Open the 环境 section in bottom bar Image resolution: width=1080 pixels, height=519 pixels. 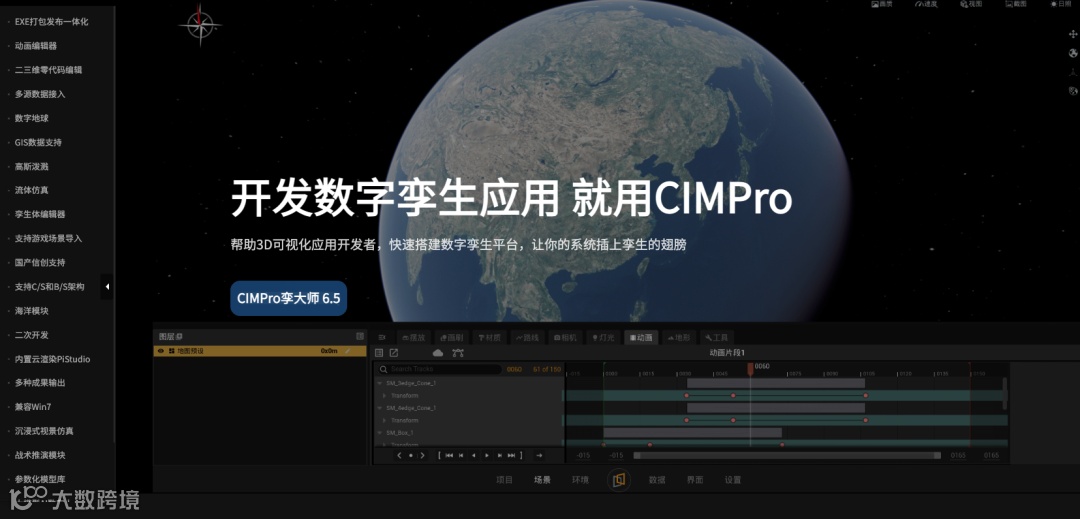tap(581, 480)
